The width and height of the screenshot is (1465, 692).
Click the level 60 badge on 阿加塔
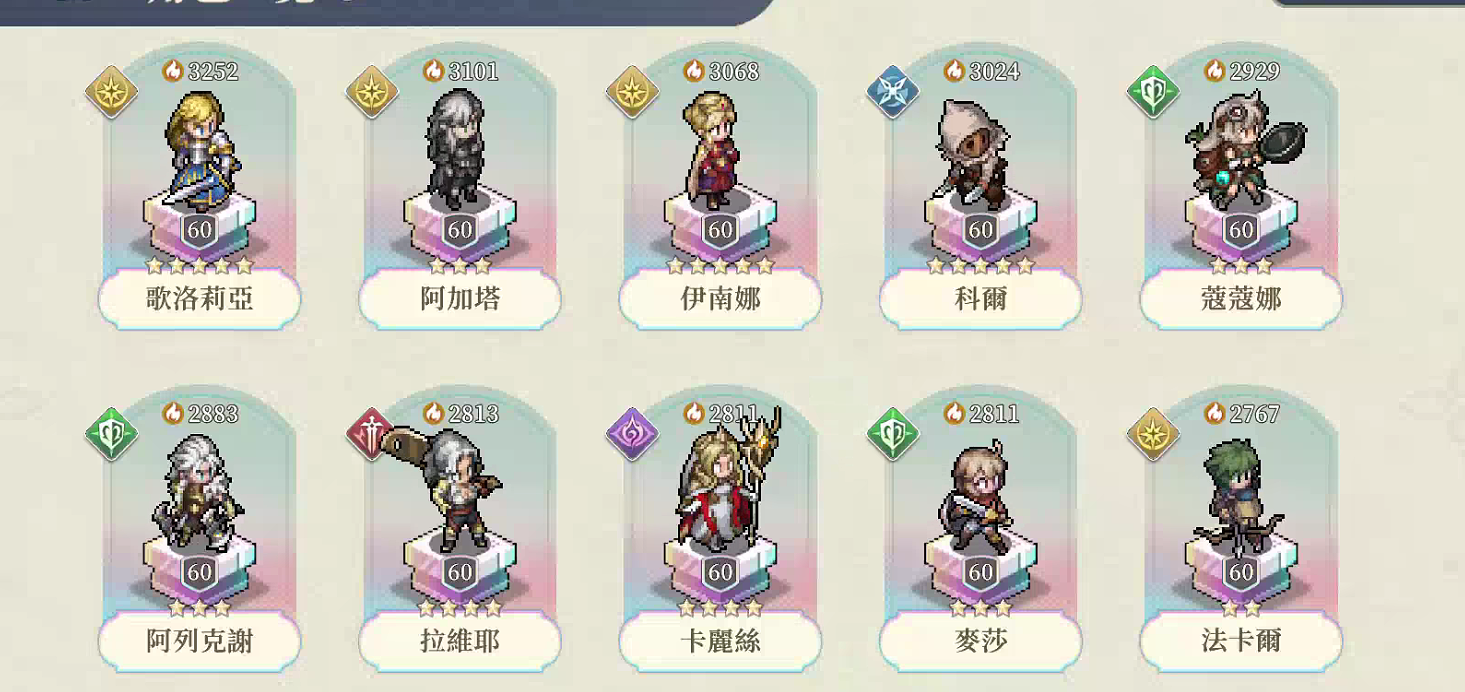click(460, 230)
